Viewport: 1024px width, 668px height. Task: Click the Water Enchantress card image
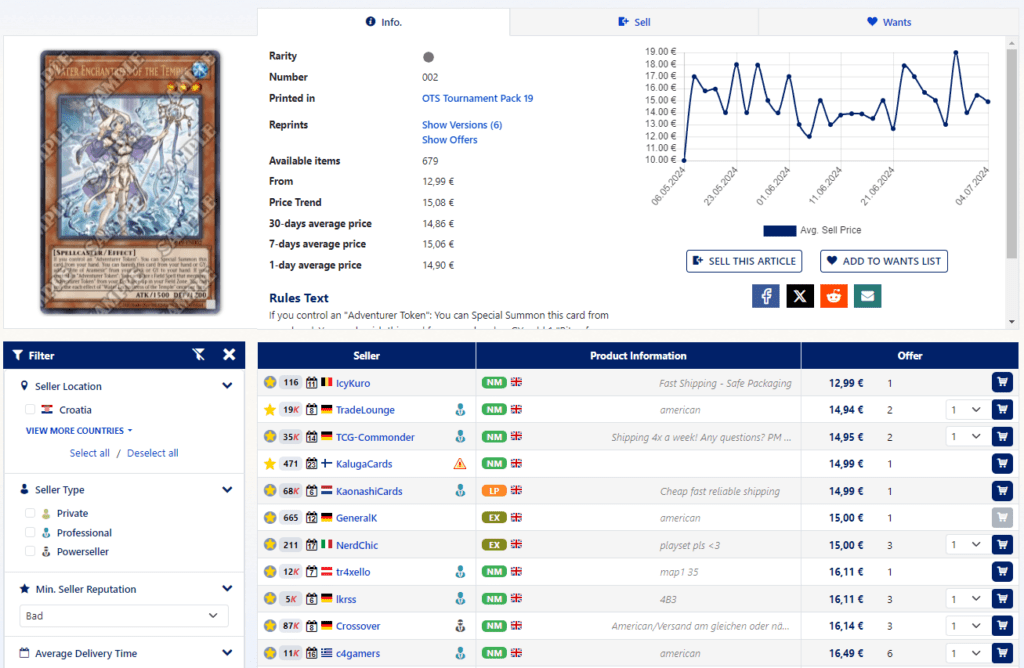(x=130, y=182)
